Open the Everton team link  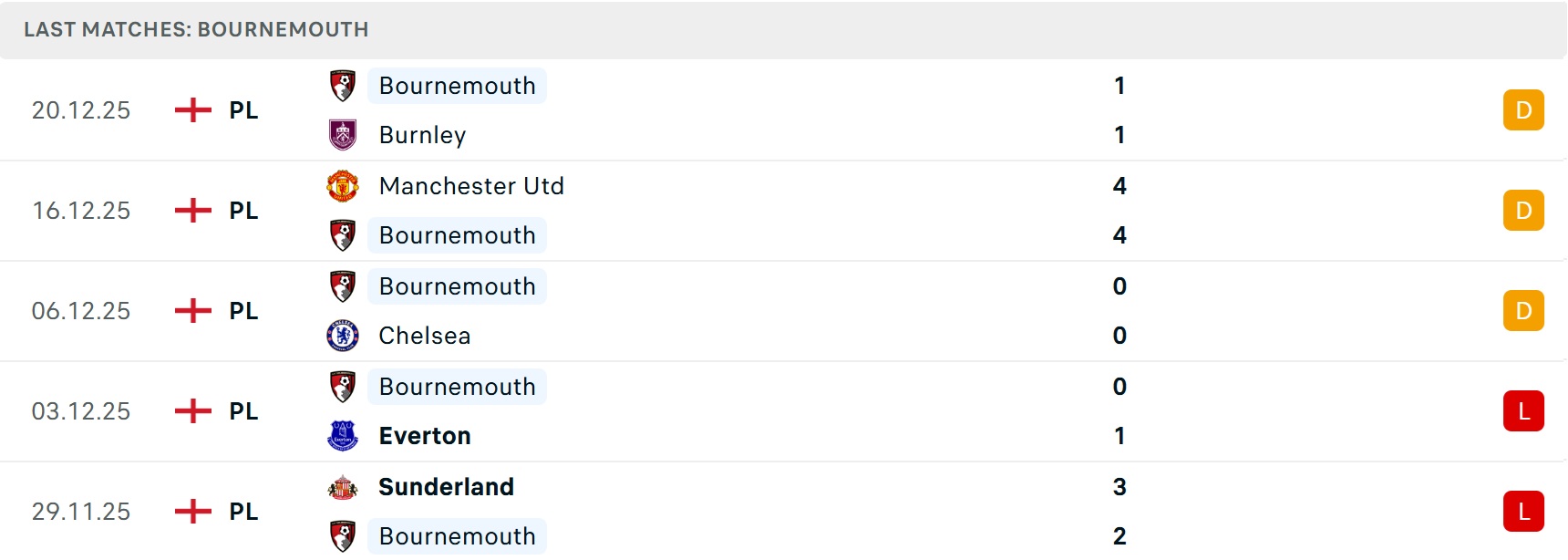425,436
